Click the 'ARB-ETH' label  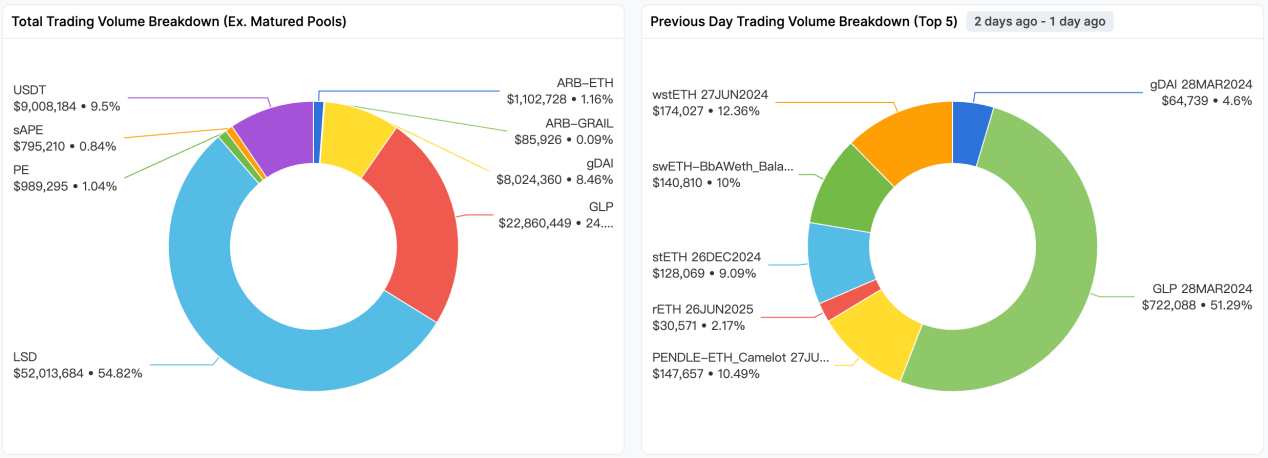pyautogui.click(x=585, y=83)
